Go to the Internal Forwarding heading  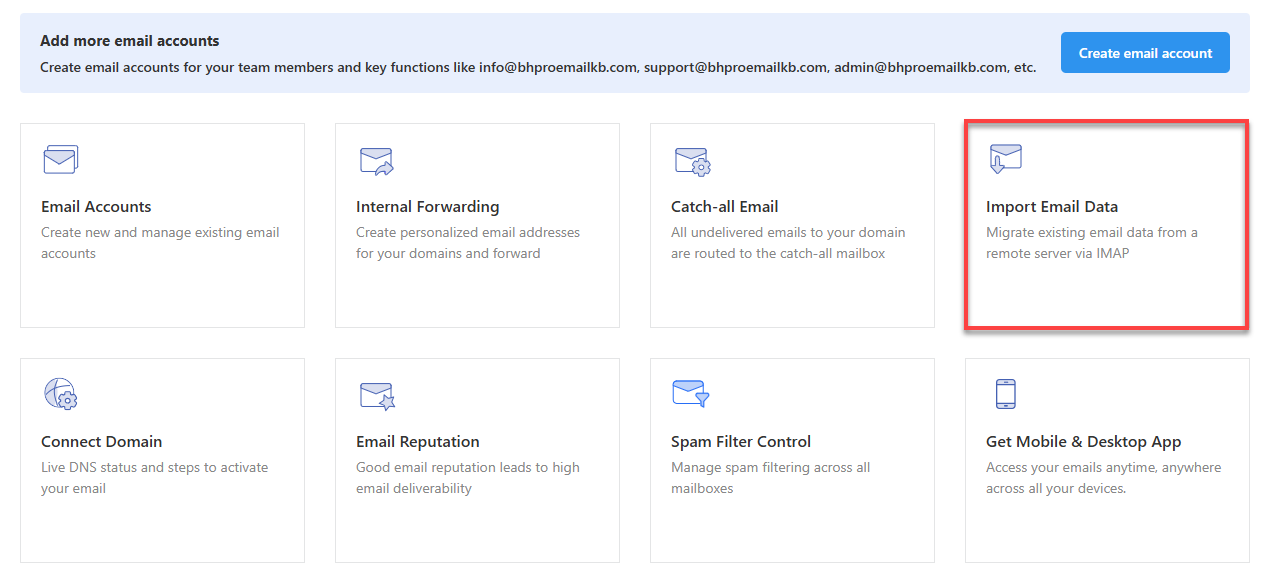point(427,207)
